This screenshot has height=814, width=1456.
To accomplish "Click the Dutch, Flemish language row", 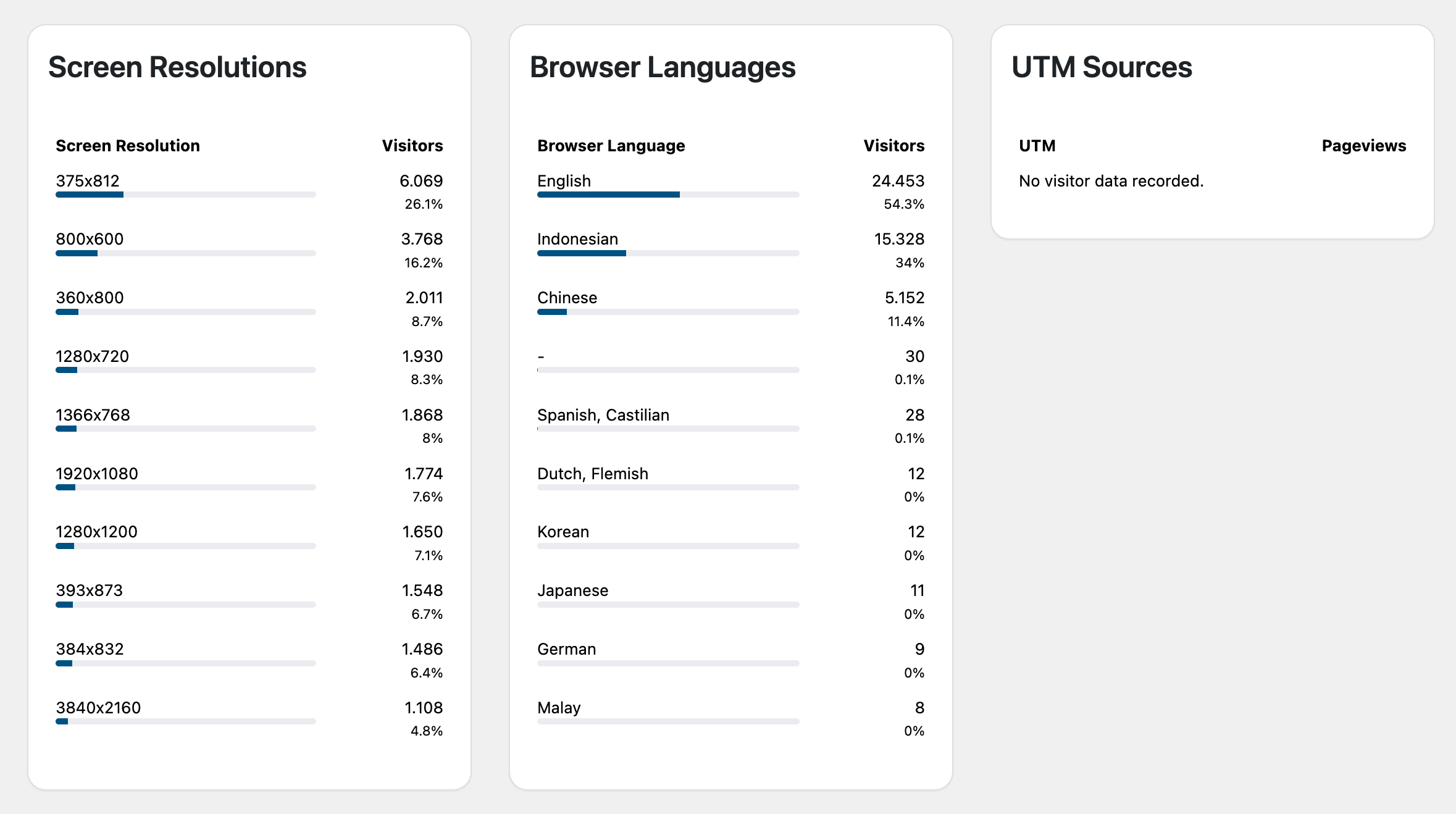I will coord(592,474).
